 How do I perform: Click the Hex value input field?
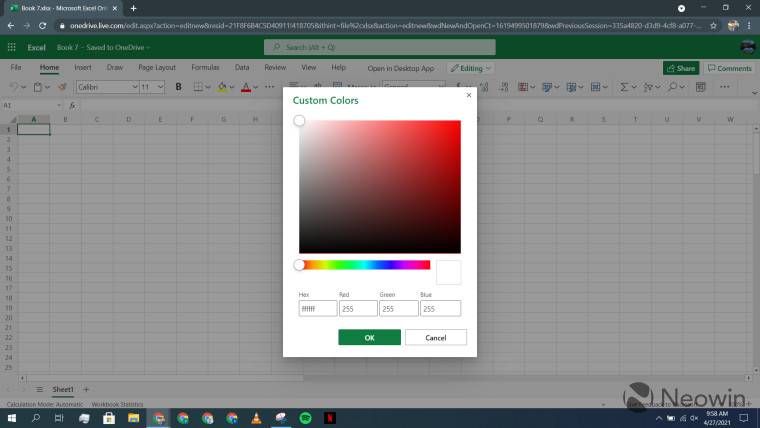coord(317,308)
